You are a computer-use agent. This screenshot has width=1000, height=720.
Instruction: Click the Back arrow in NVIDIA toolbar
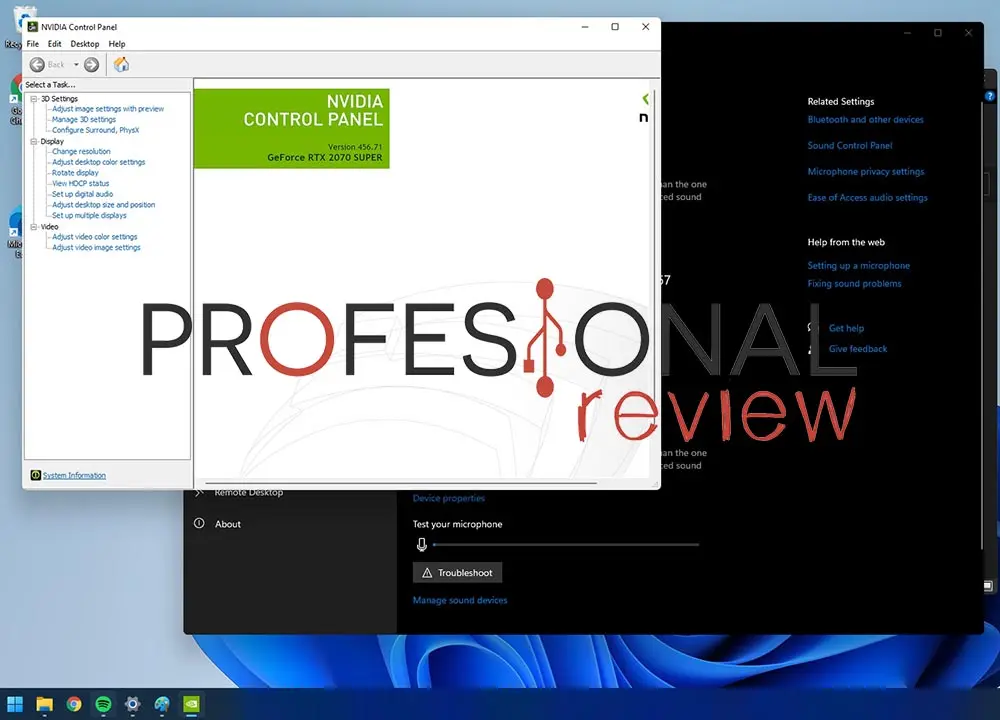click(x=38, y=64)
